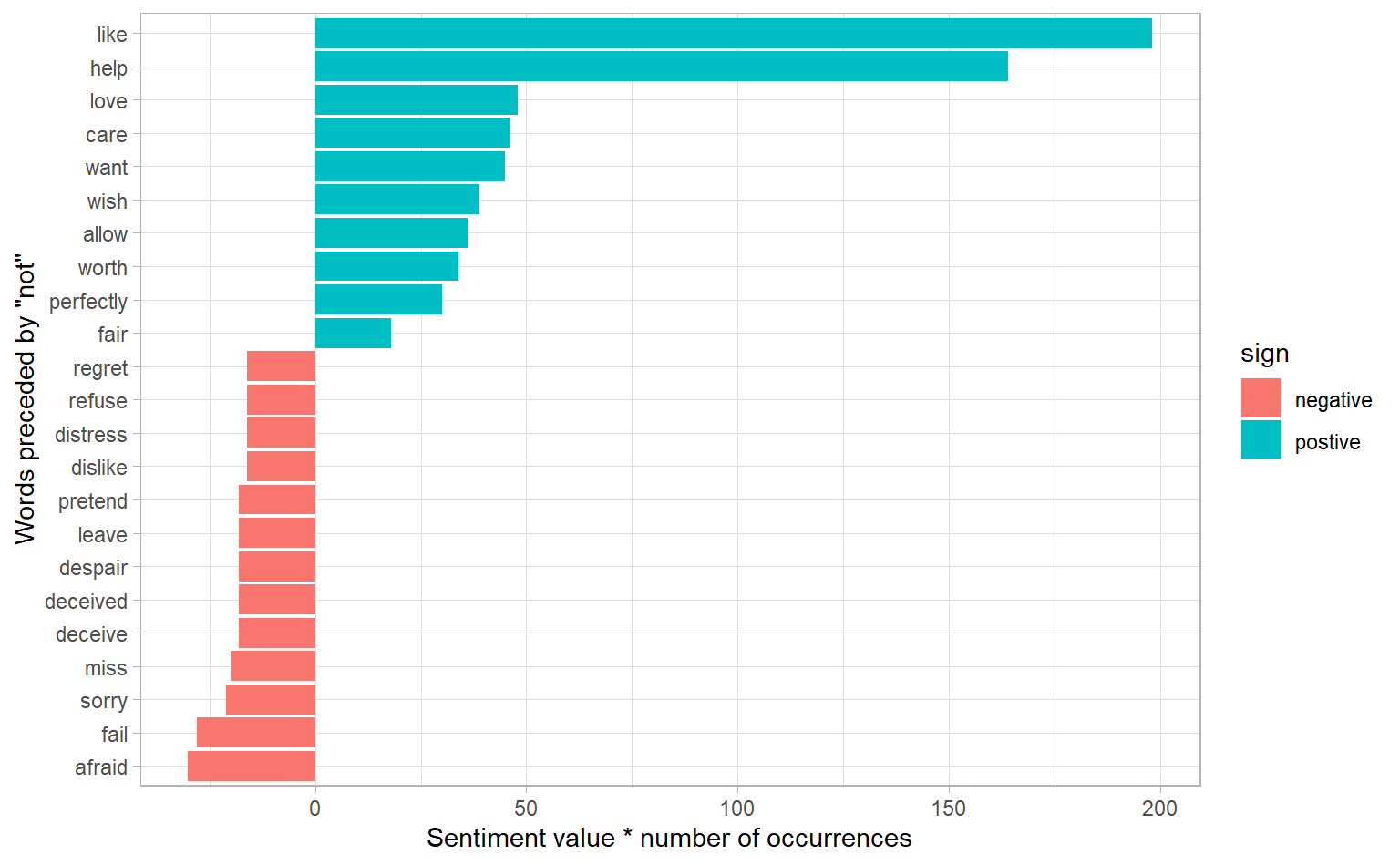Image resolution: width=1400 pixels, height=865 pixels.
Task: Click the 'afraid' negative bar
Action: 252,767
